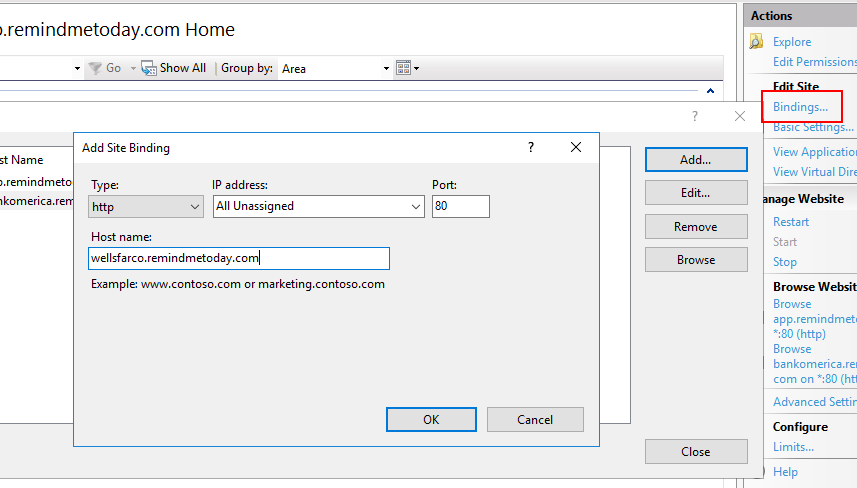
Task: Click the blue Help icon in Actions
Action: [x=756, y=471]
